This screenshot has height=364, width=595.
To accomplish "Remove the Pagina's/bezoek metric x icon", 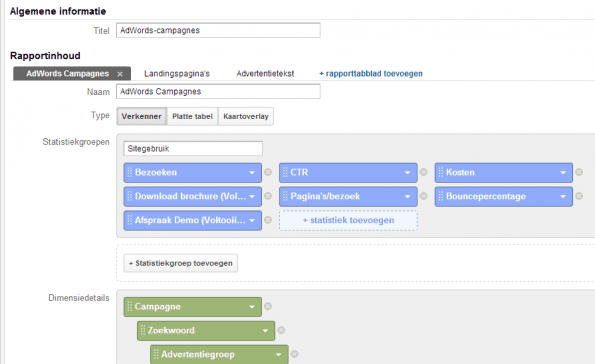I will pos(423,196).
